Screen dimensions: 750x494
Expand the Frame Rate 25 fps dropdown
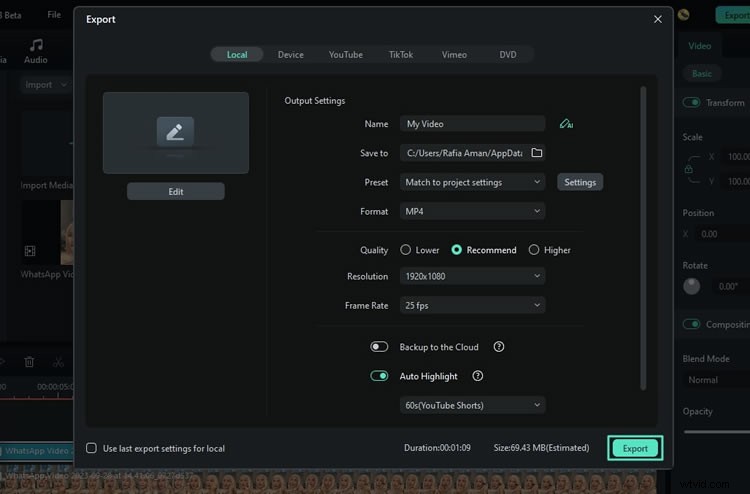472,305
